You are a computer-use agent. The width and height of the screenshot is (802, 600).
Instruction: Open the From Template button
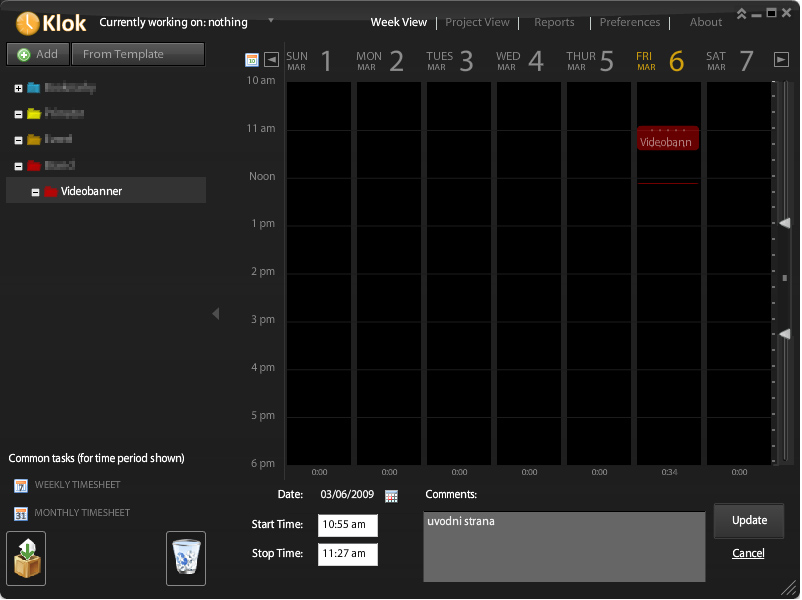click(138, 54)
